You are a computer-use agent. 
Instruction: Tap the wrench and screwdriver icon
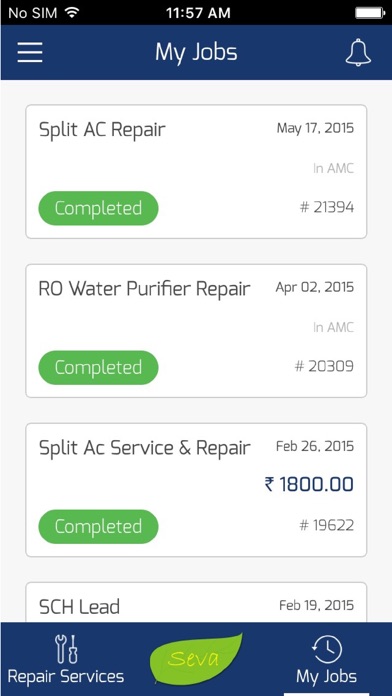[x=66, y=649]
